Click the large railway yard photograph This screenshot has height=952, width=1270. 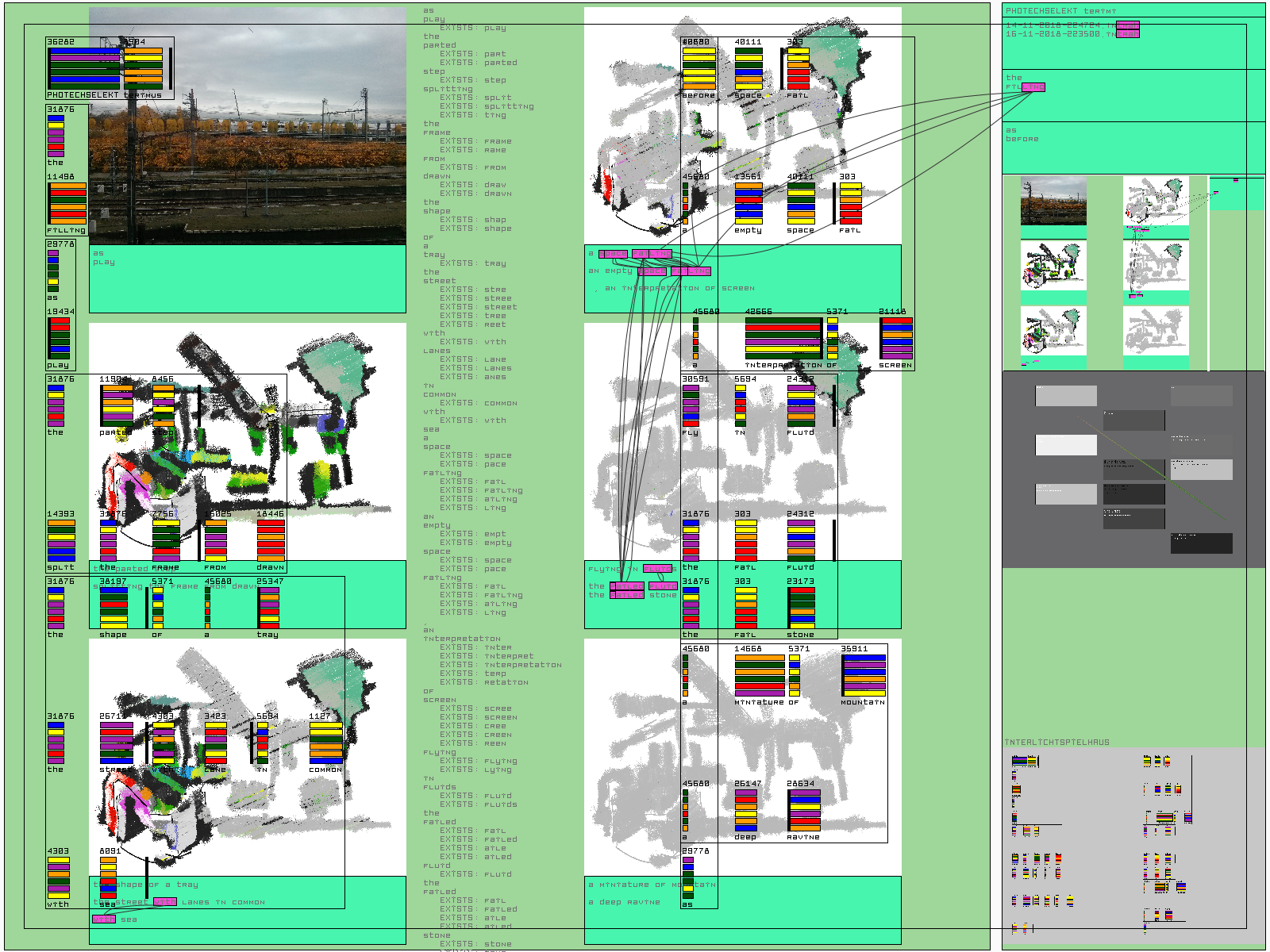[248, 127]
